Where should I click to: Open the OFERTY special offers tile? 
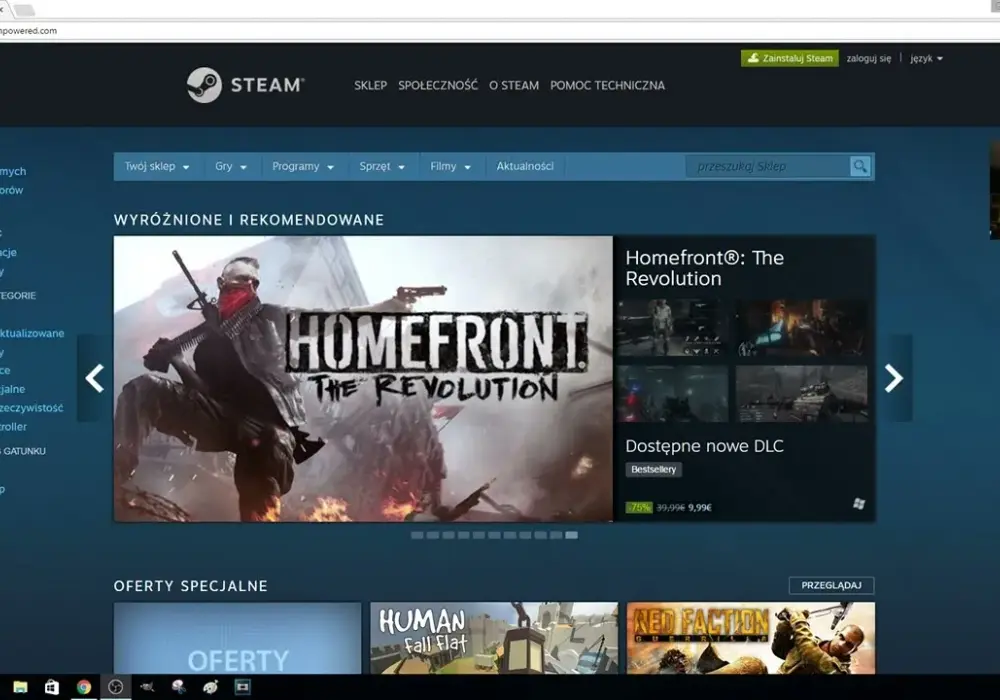(237, 638)
